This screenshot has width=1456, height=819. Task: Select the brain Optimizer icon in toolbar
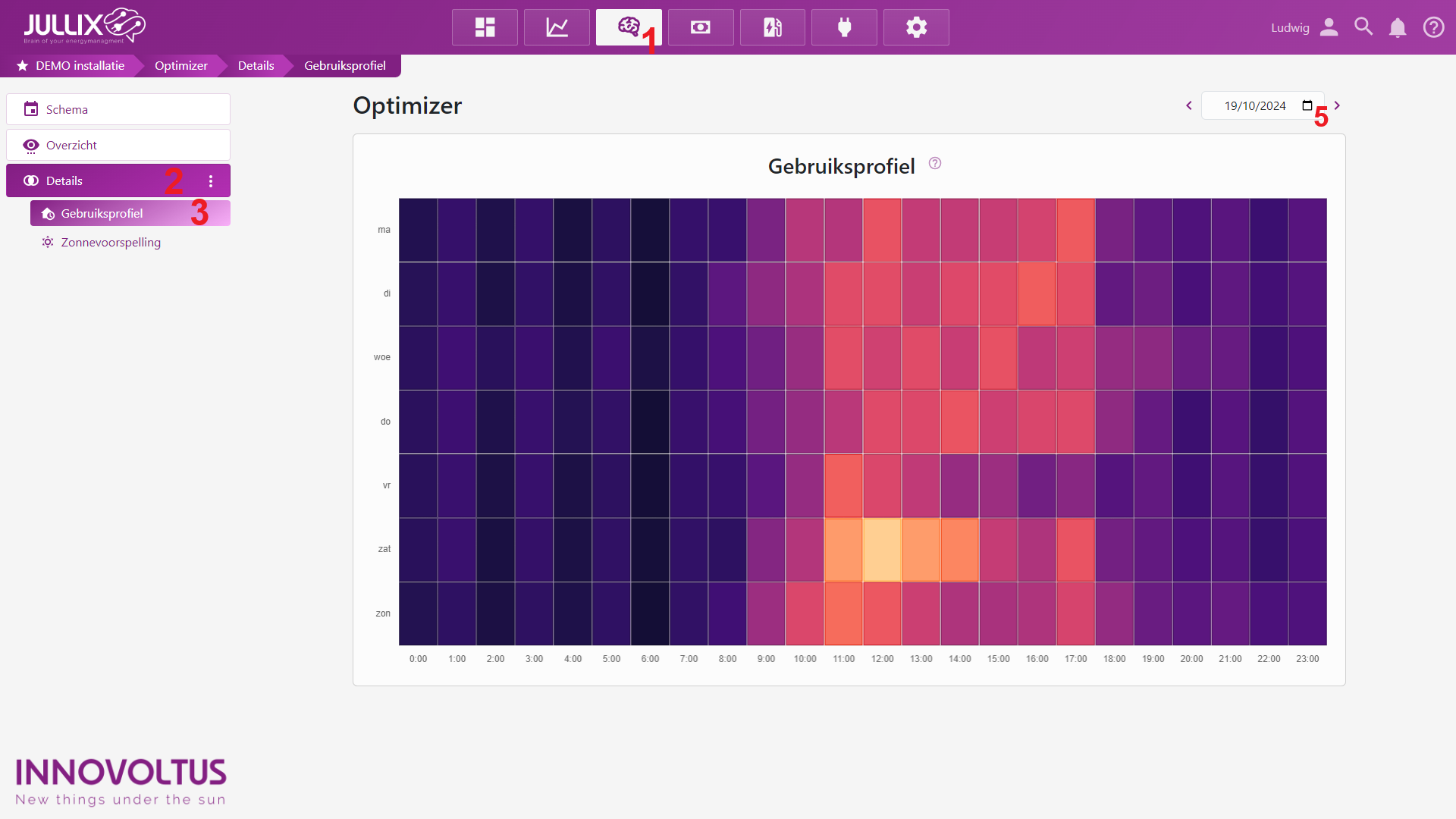(628, 27)
